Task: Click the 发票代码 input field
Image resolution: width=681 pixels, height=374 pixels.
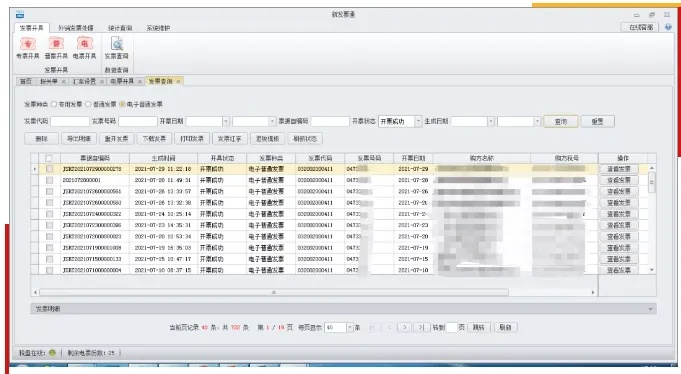Action: click(69, 121)
